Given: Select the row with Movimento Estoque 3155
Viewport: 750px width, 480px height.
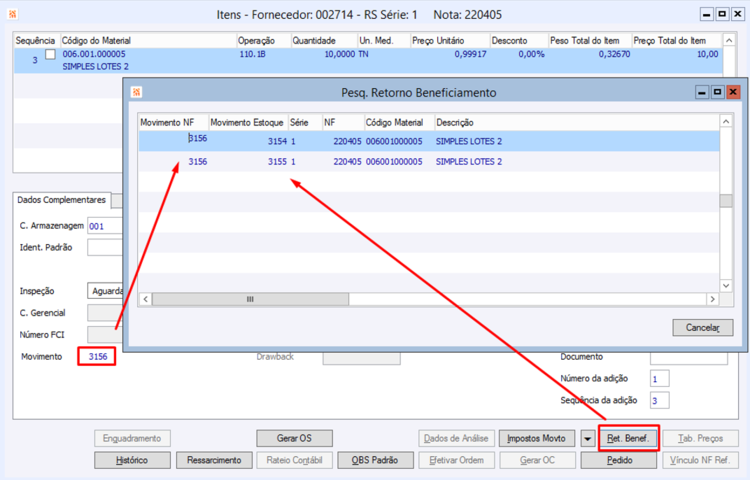Looking at the screenshot, I should point(429,162).
